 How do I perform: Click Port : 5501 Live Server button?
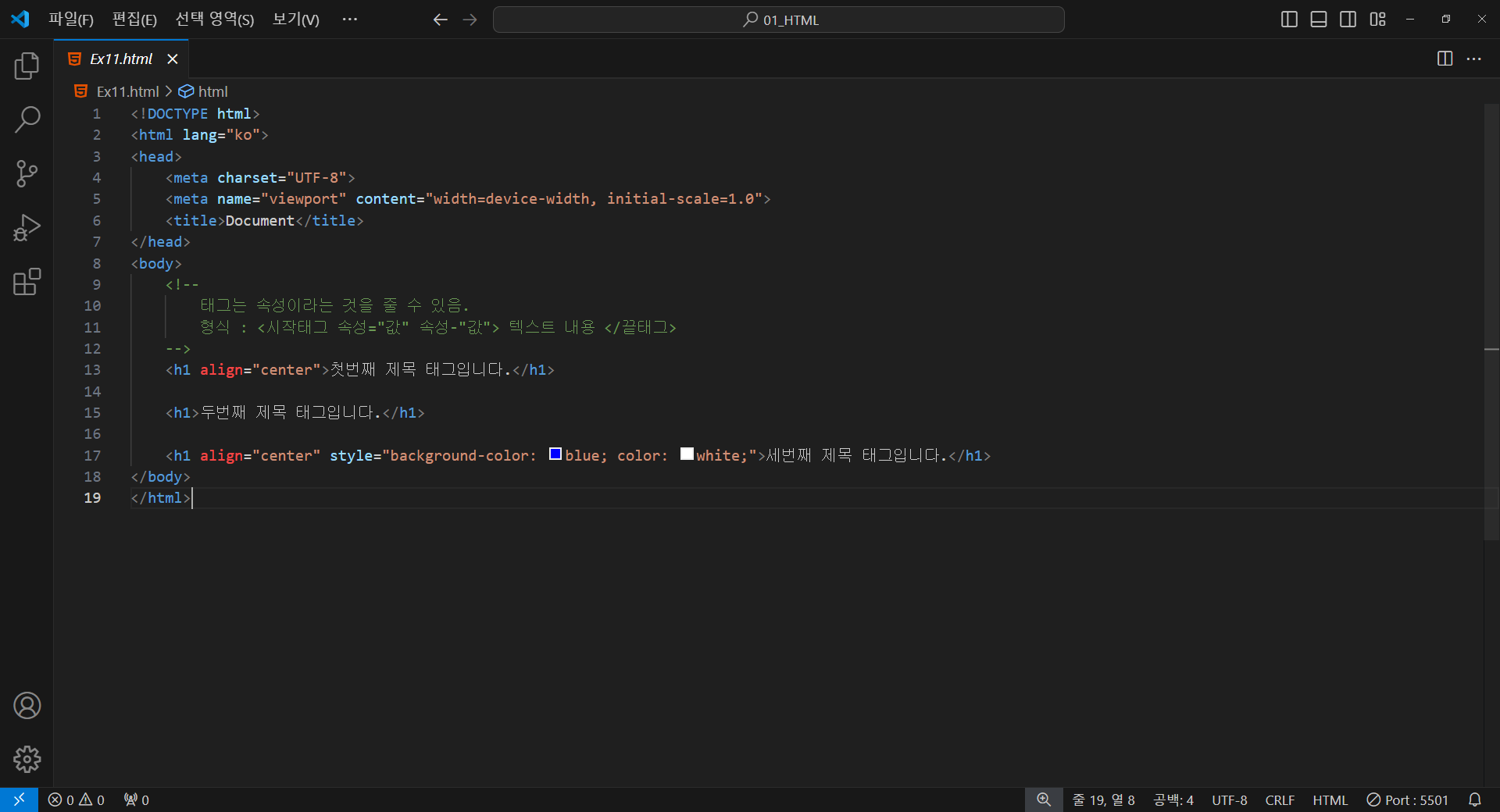(1408, 800)
